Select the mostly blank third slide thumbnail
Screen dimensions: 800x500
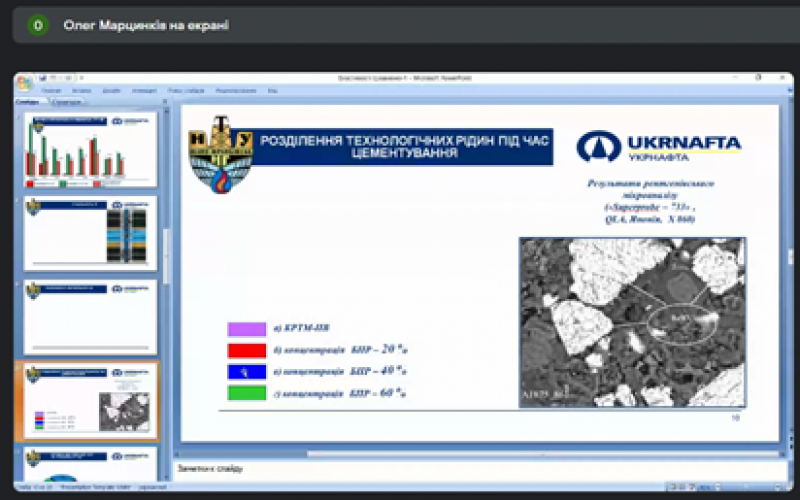pos(90,317)
